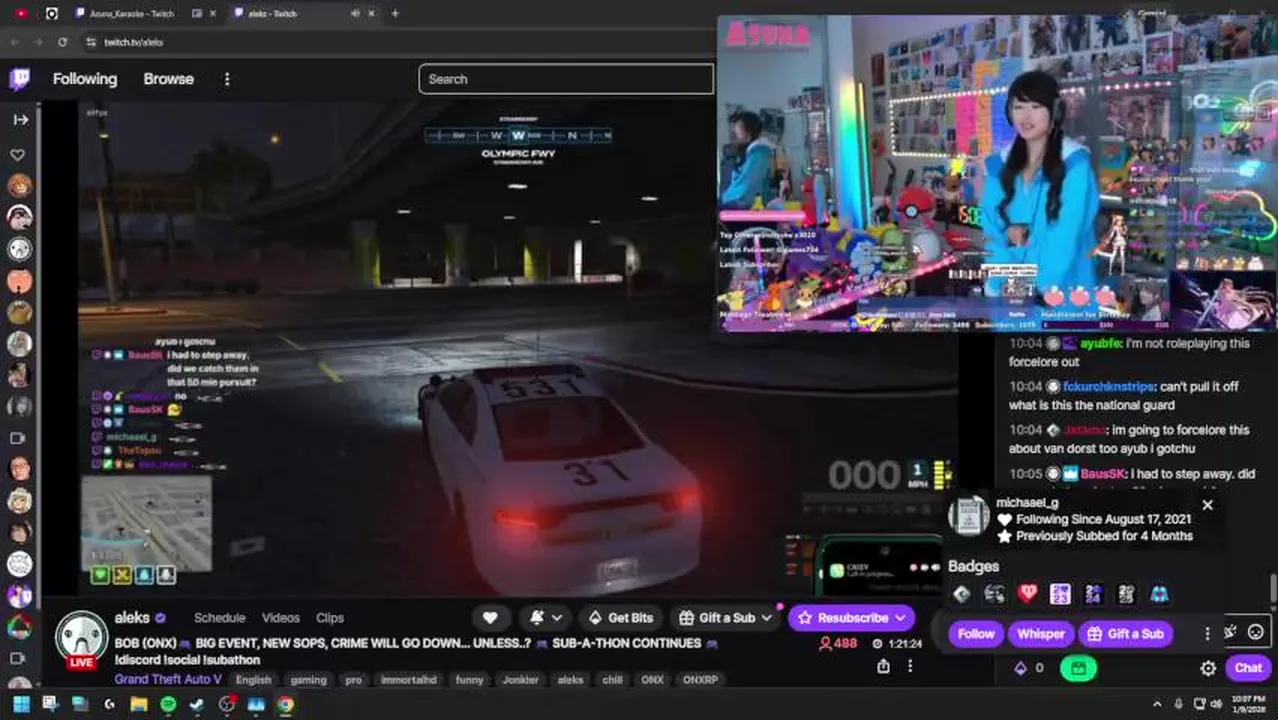Gift a Sub to michael_g in user card

pyautogui.click(x=1126, y=634)
